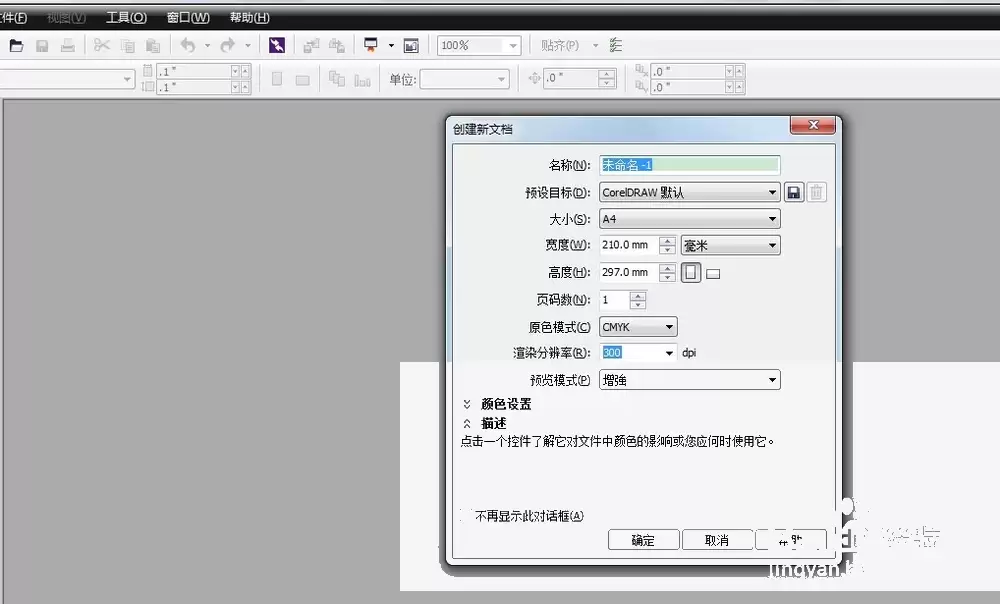Click the Paste clipboard icon
The image size is (1000, 604).
[x=153, y=45]
